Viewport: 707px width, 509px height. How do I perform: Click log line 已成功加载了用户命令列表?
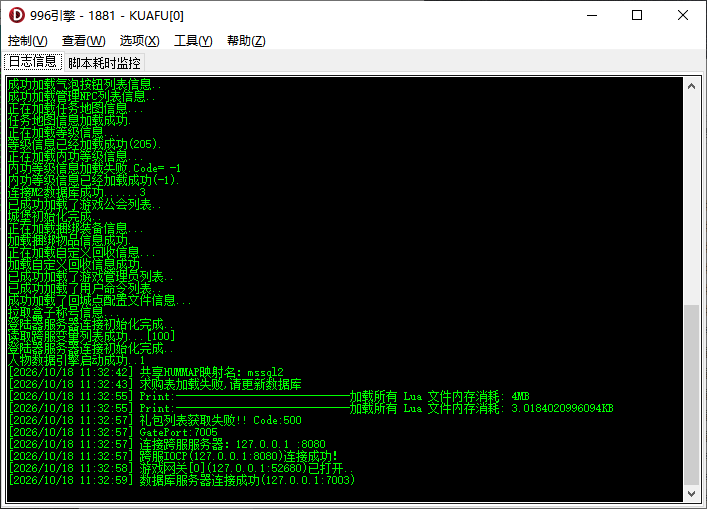[85, 288]
